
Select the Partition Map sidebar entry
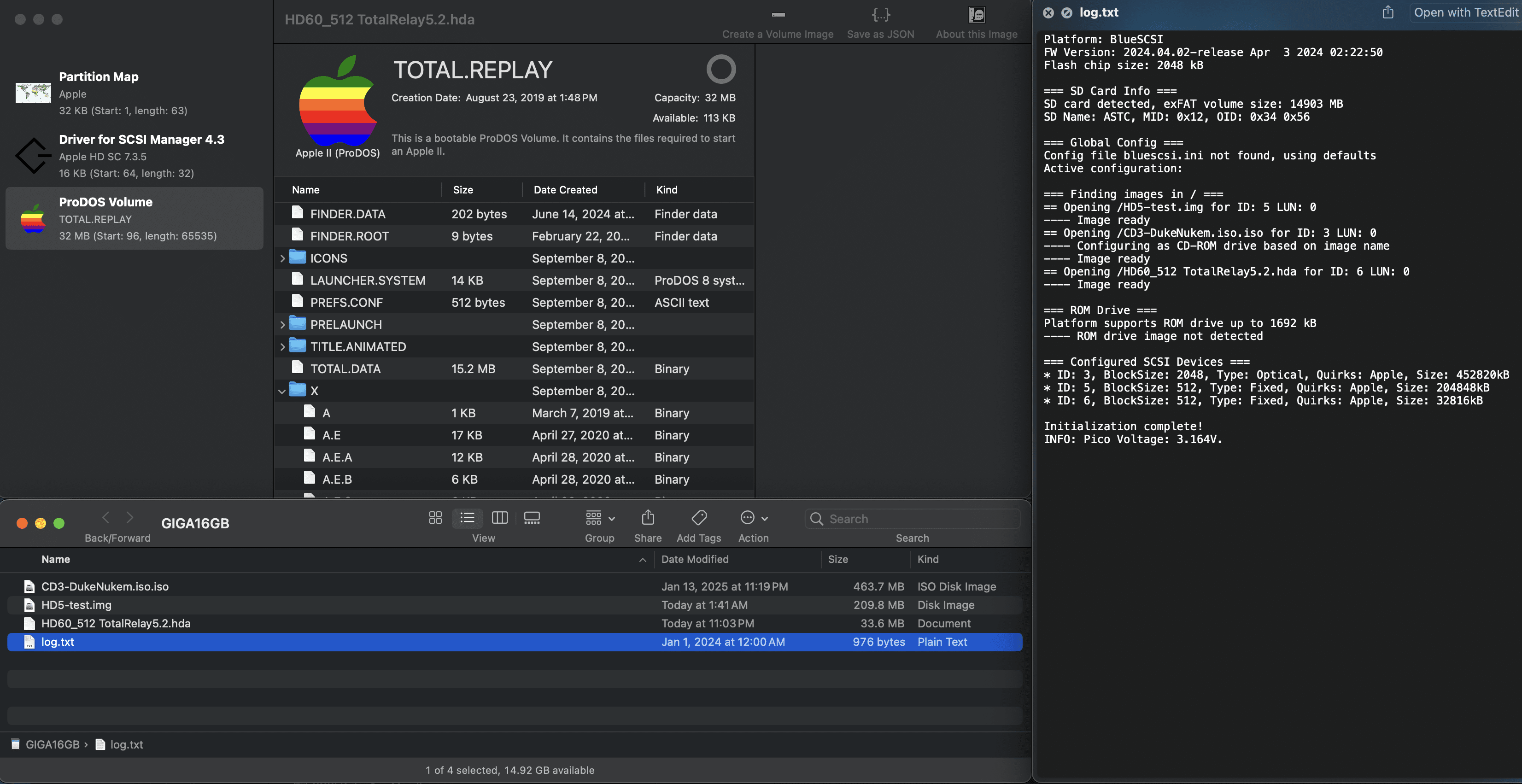point(135,93)
